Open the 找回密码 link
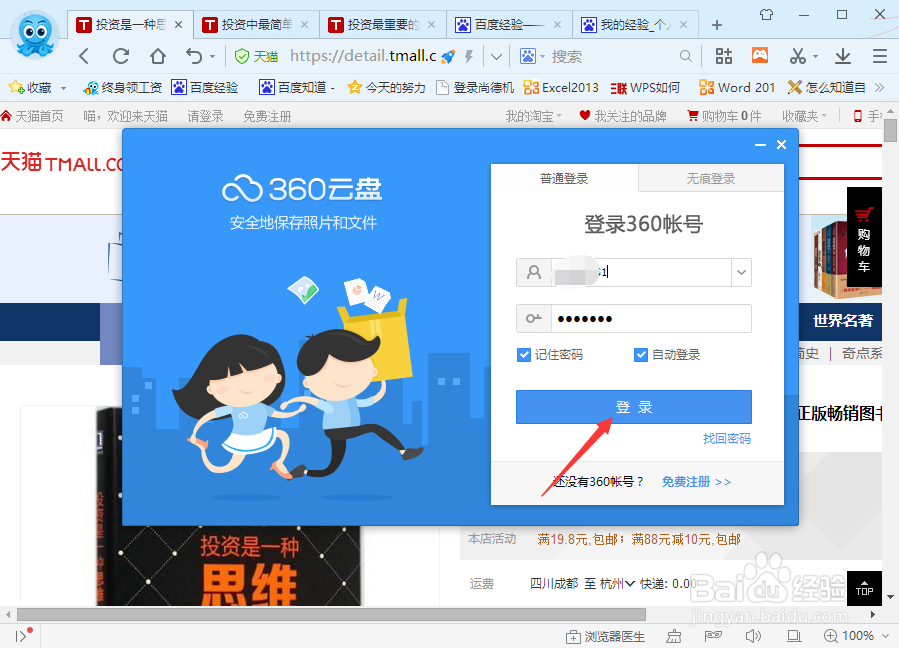The height and width of the screenshot is (648, 899). click(727, 438)
